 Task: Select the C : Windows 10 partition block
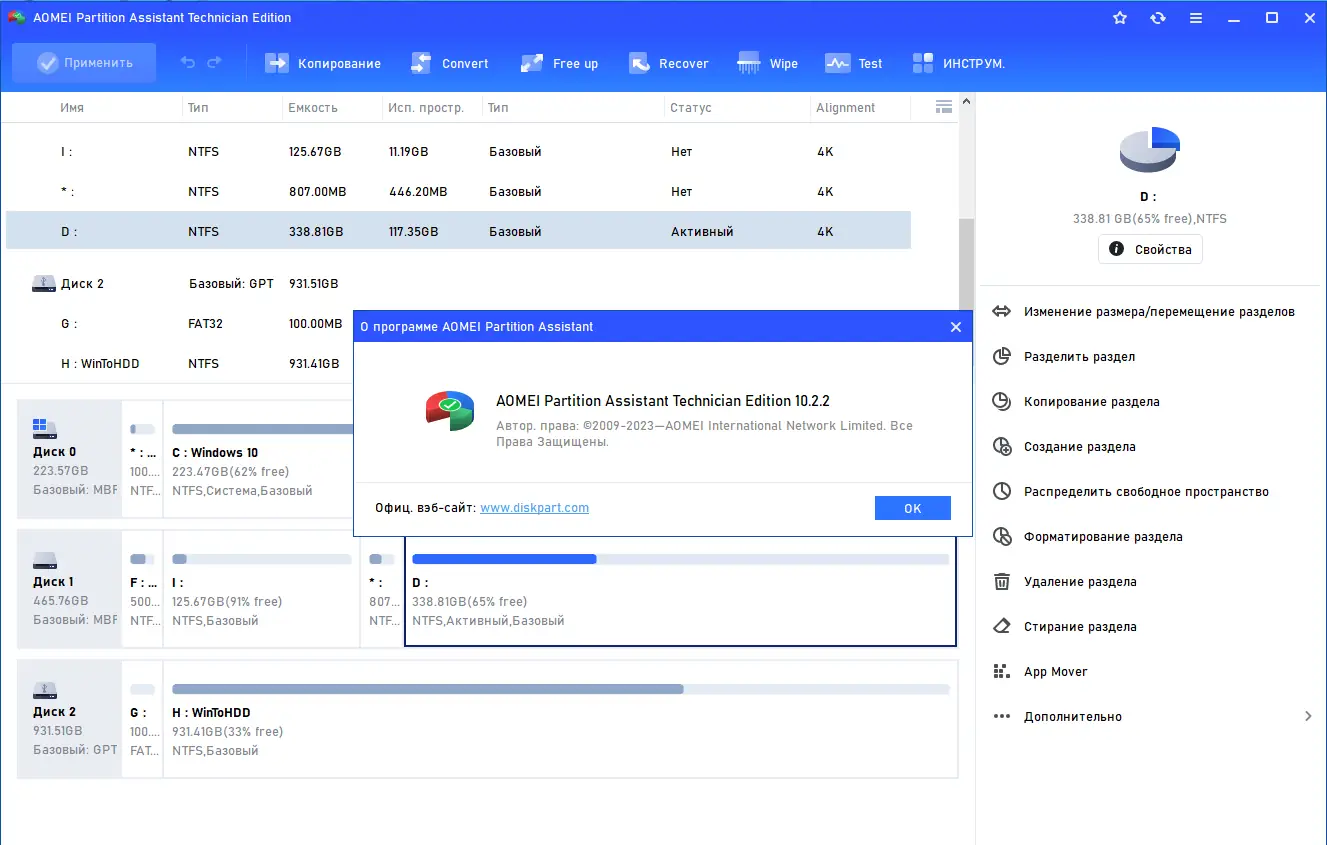258,458
